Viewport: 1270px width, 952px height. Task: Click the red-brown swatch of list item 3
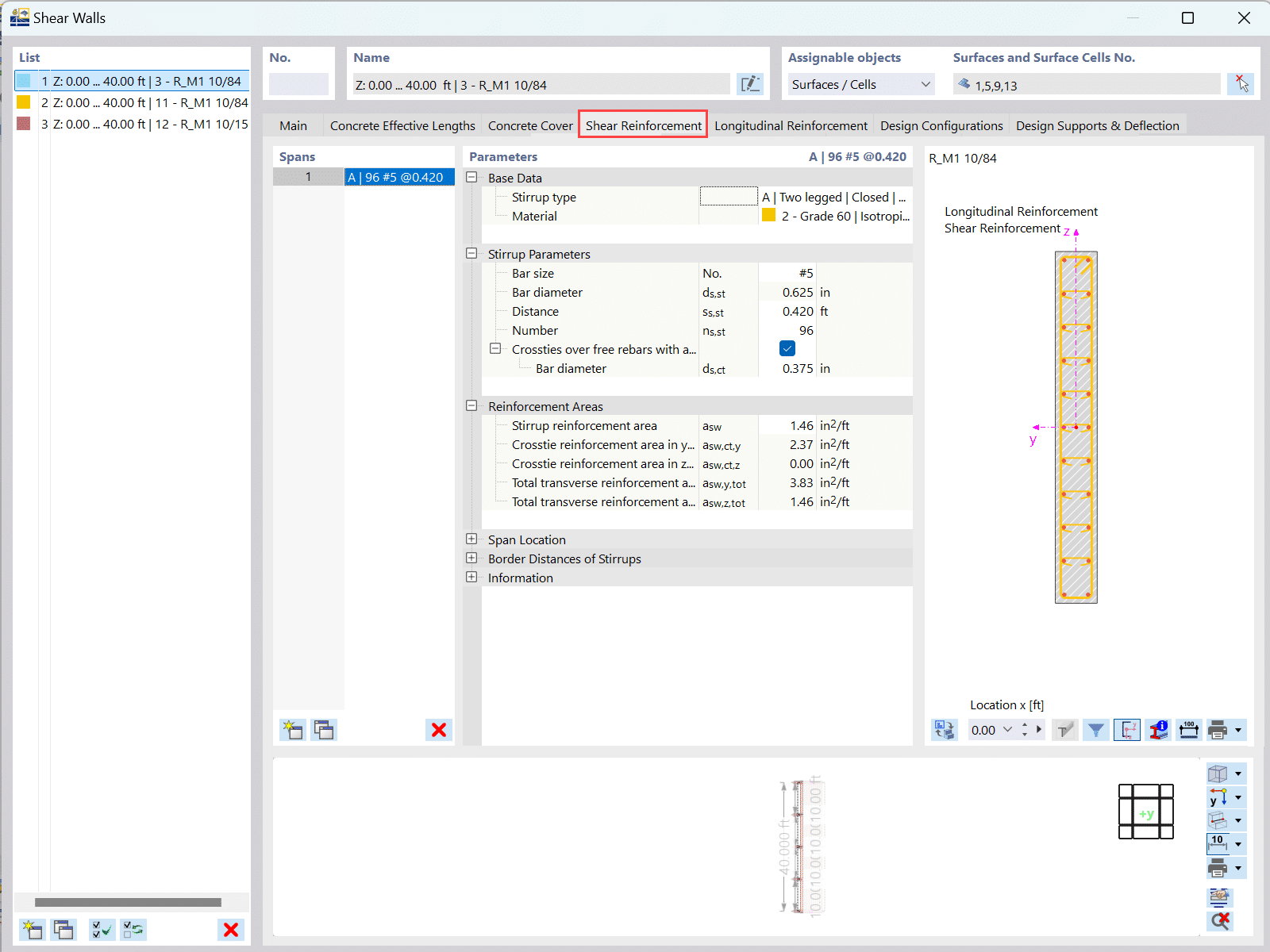(24, 124)
